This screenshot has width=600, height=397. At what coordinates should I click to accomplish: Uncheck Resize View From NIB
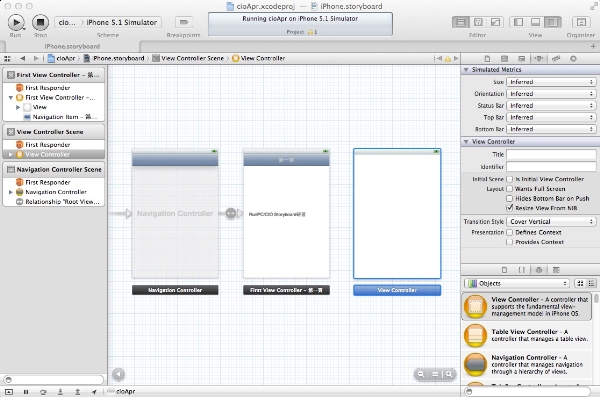point(509,208)
